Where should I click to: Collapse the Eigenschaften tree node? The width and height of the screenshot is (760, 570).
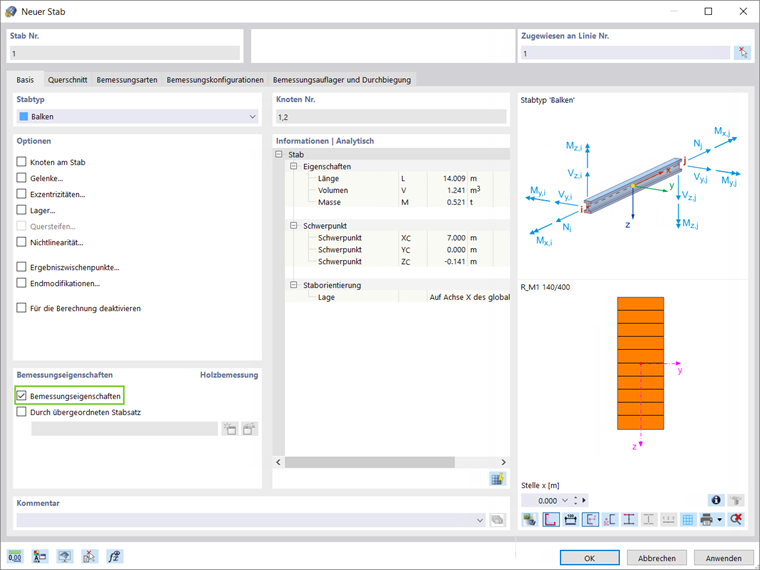pyautogui.click(x=293, y=166)
